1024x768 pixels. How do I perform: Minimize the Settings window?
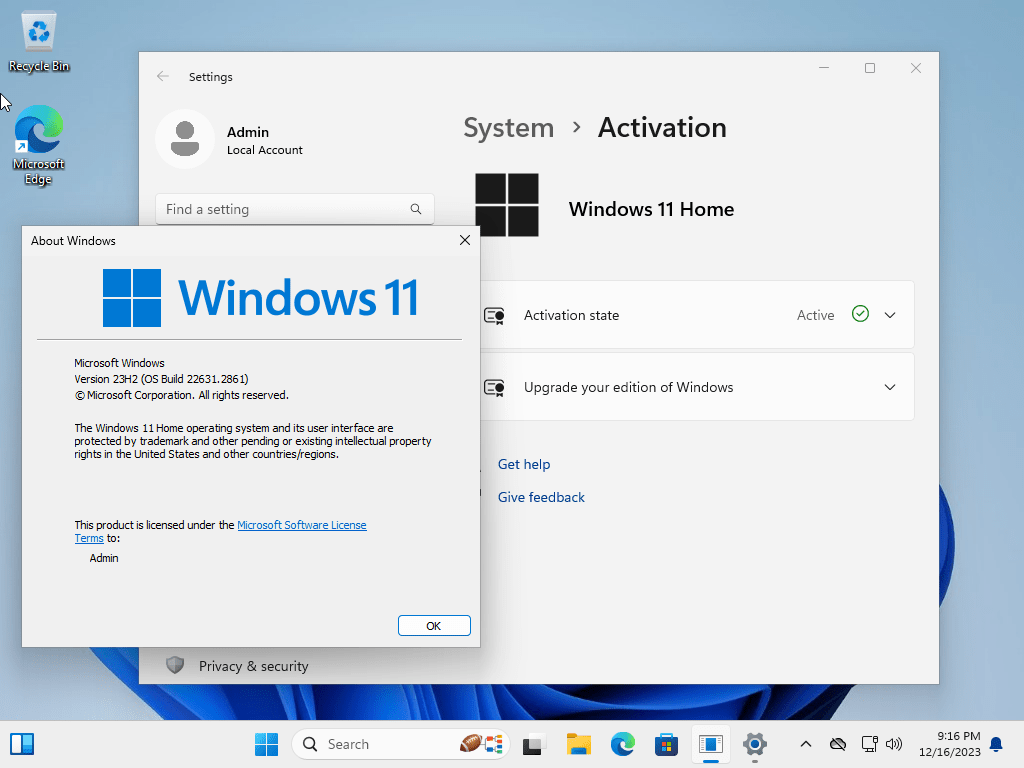pyautogui.click(x=824, y=68)
